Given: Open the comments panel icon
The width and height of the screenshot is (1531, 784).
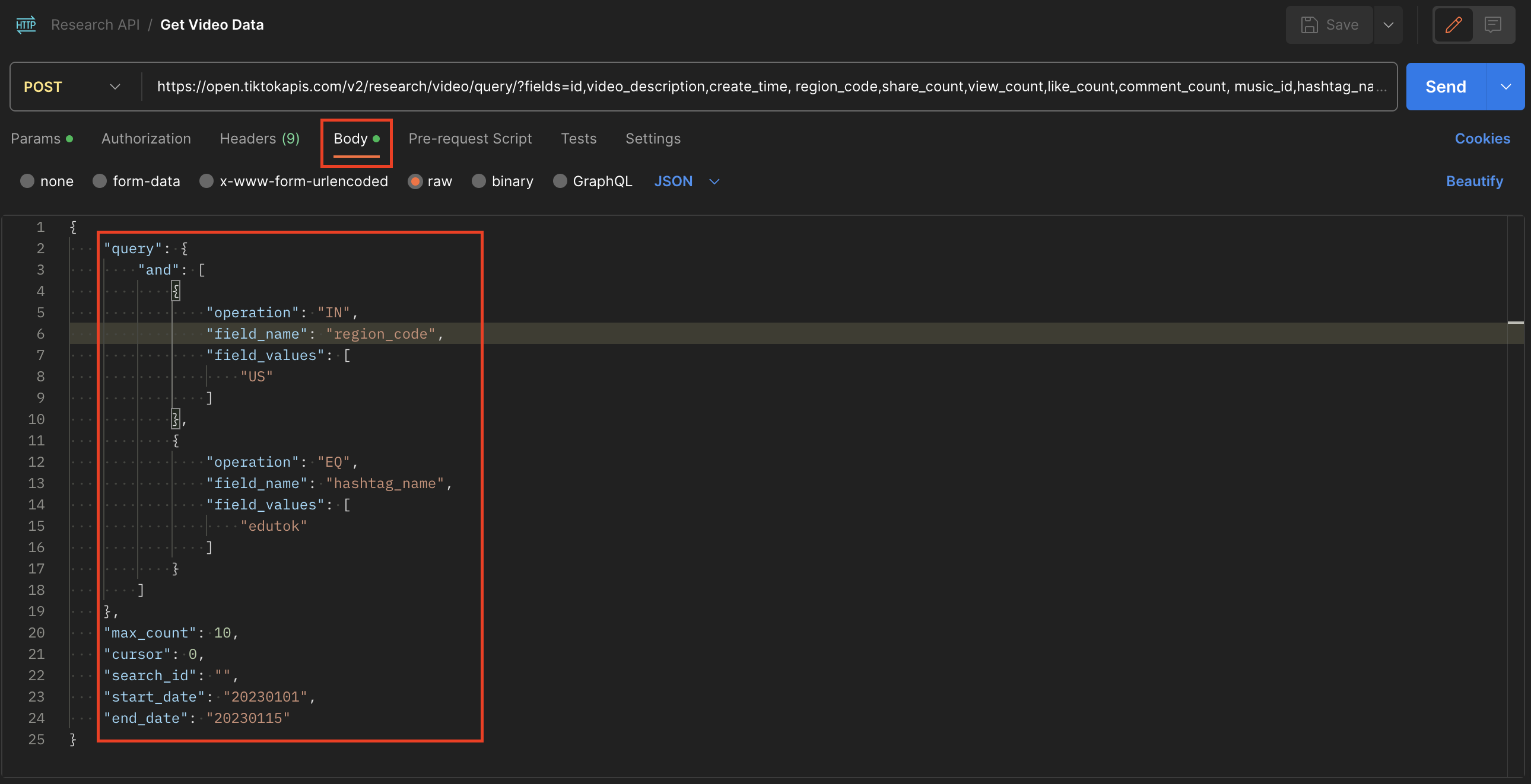Looking at the screenshot, I should click(x=1492, y=24).
